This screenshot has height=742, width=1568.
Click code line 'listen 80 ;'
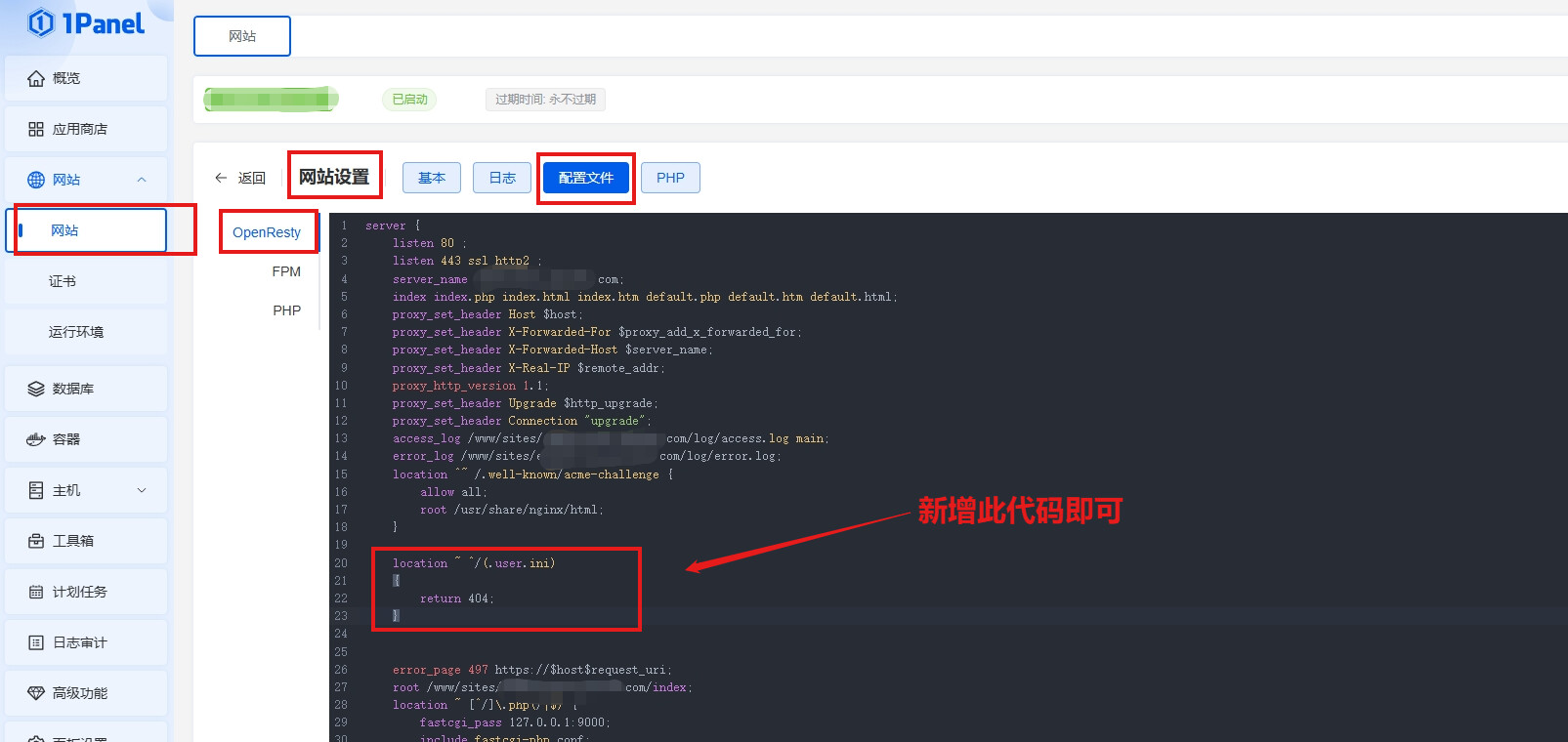[429, 243]
